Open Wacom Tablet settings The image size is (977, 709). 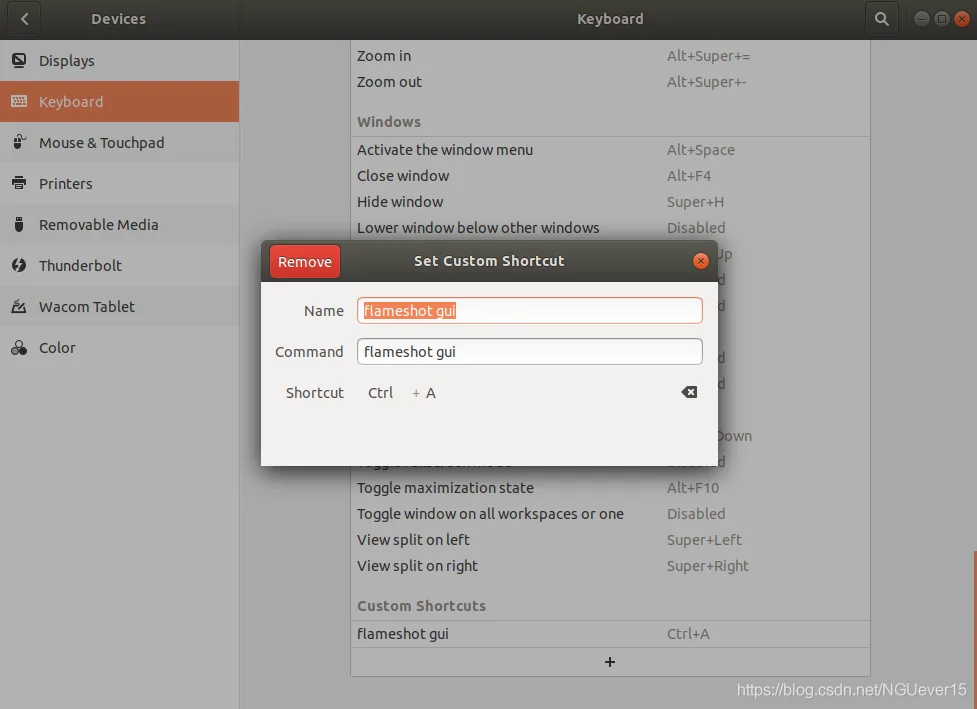coord(120,307)
